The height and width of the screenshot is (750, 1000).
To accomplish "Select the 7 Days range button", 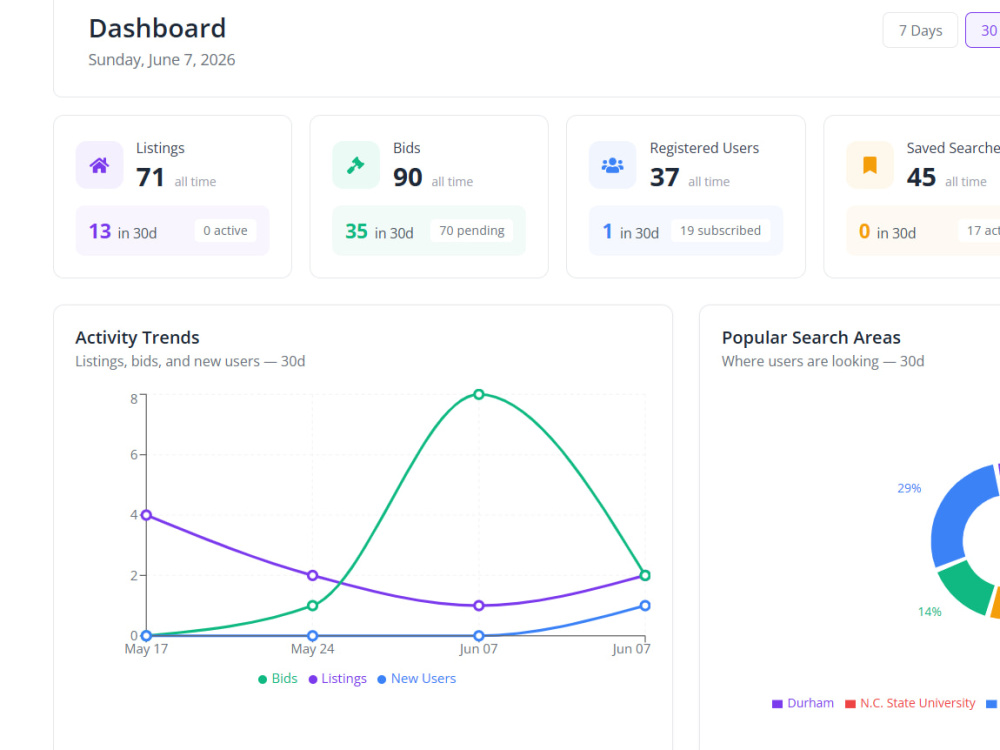I will tap(920, 31).
